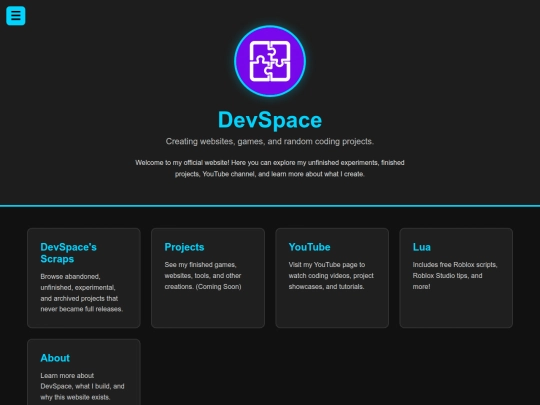Click the white puzzle pieces inside the logo
Image resolution: width=540 pixels, height=405 pixels.
tap(270, 61)
